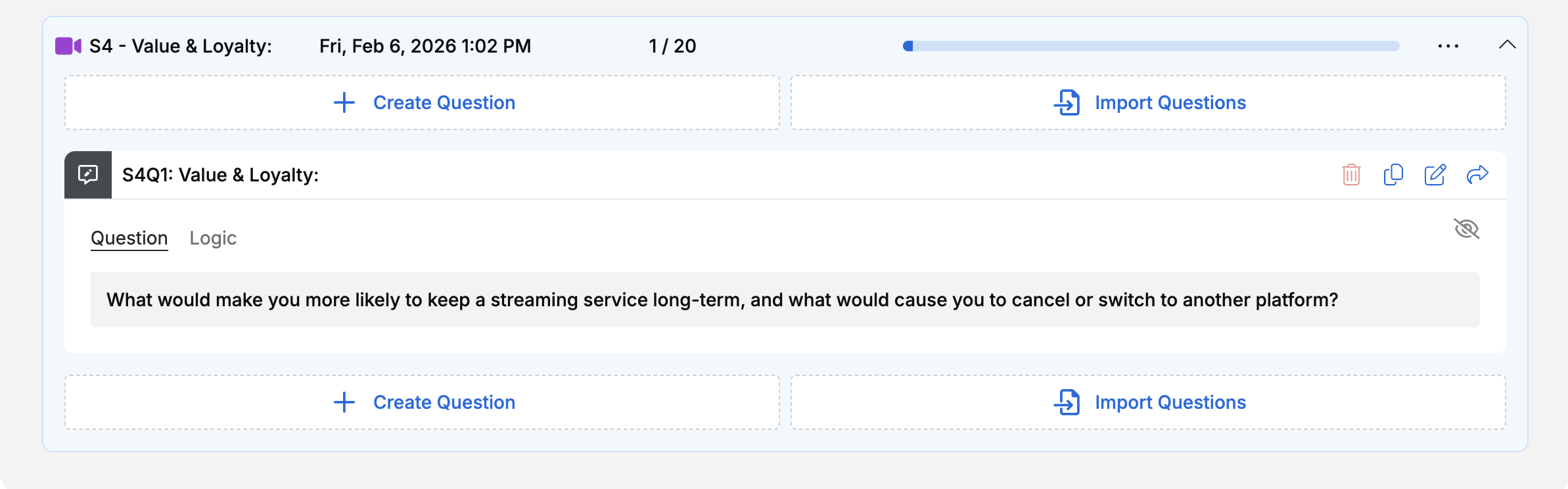The image size is (1568, 489).
Task: Open the three-dot more options menu
Action: tap(1448, 46)
